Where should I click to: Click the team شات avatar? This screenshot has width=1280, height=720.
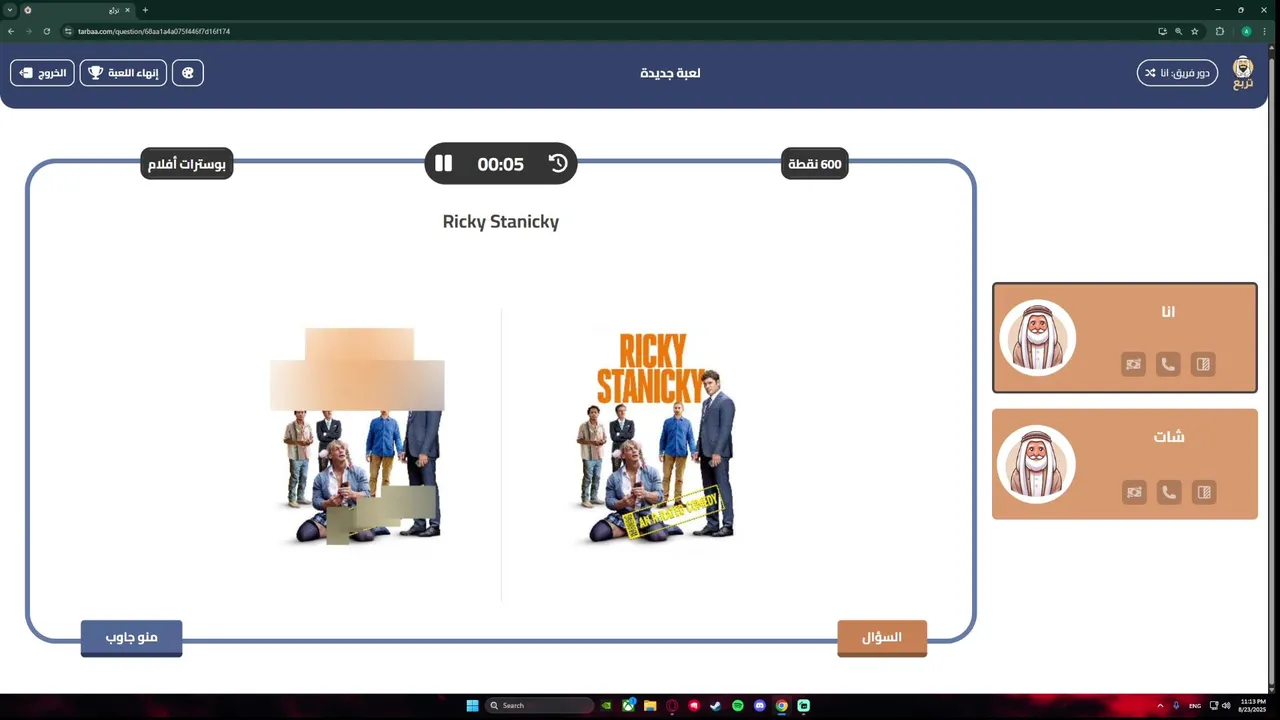click(1037, 464)
